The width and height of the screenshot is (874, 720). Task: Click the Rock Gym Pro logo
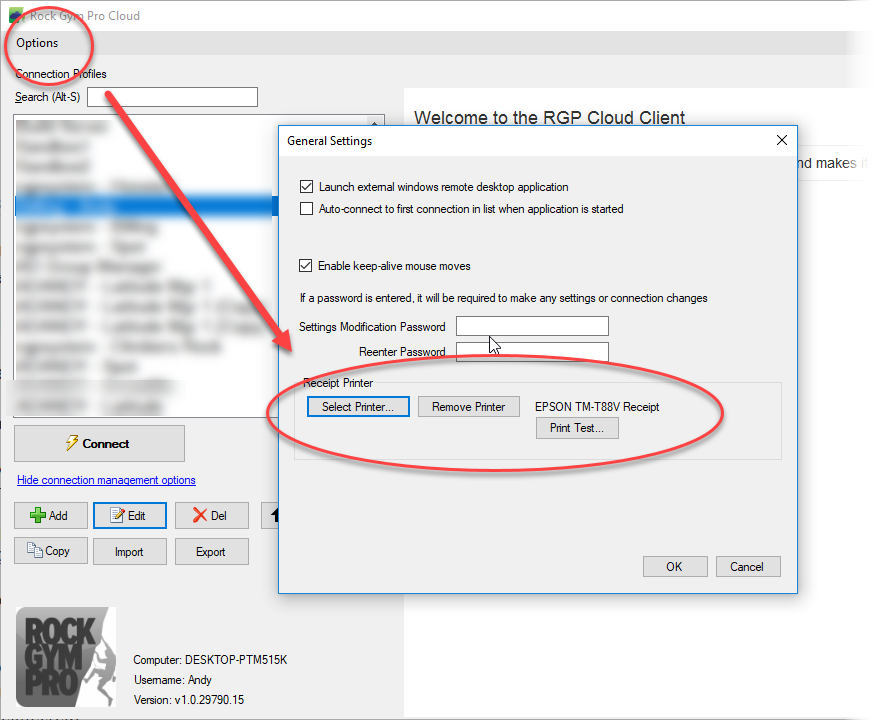pos(66,657)
